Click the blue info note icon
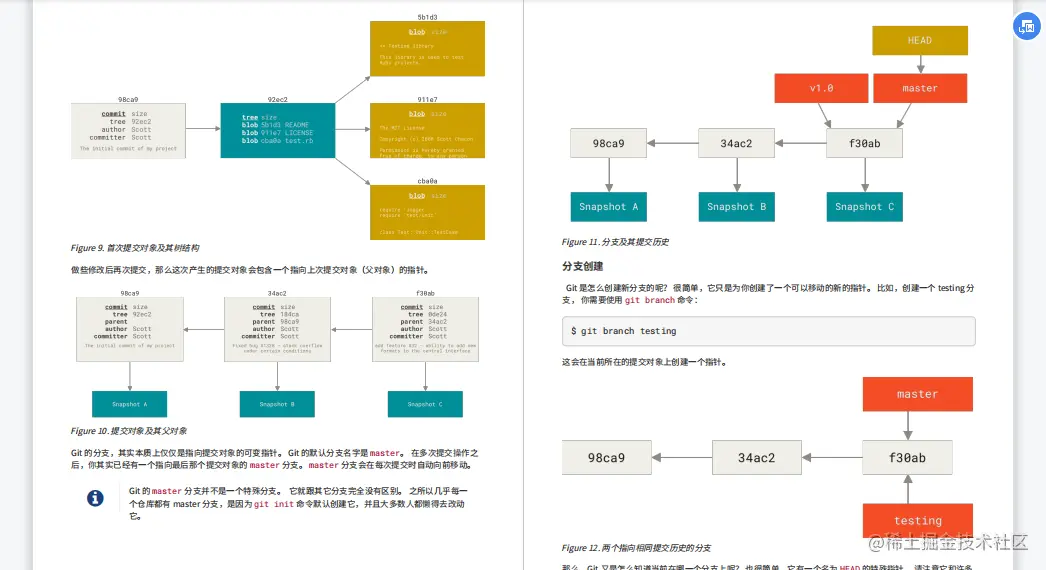Viewport: 1046px width, 570px height. [95, 498]
